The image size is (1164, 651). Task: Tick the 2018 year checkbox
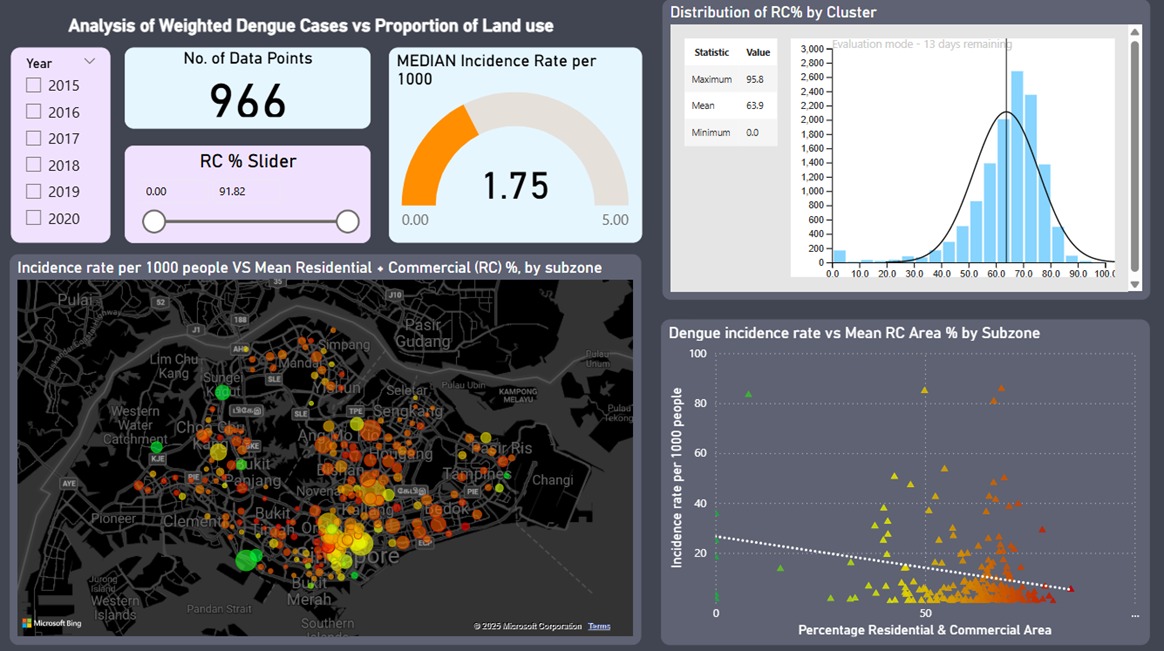(x=33, y=165)
